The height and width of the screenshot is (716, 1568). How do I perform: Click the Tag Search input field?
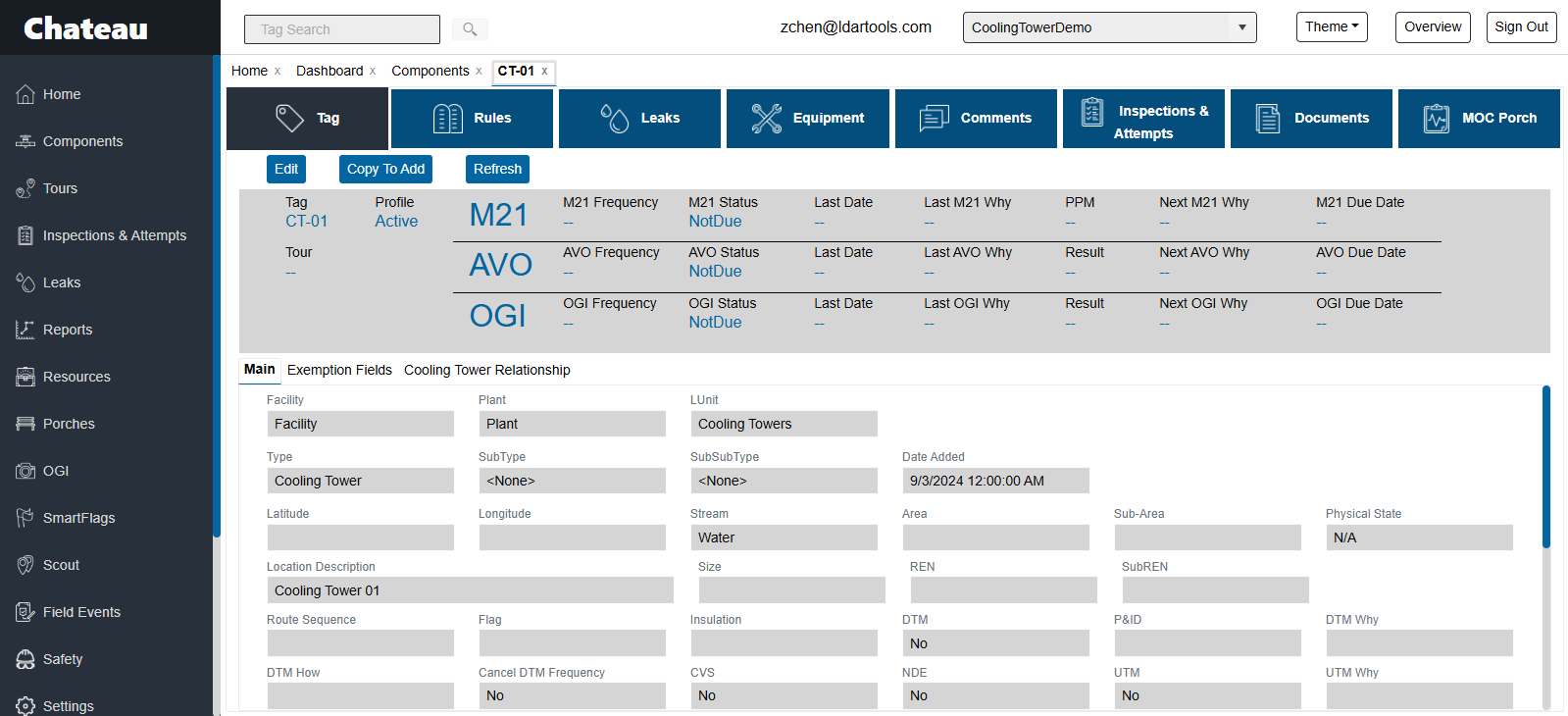pyautogui.click(x=341, y=29)
